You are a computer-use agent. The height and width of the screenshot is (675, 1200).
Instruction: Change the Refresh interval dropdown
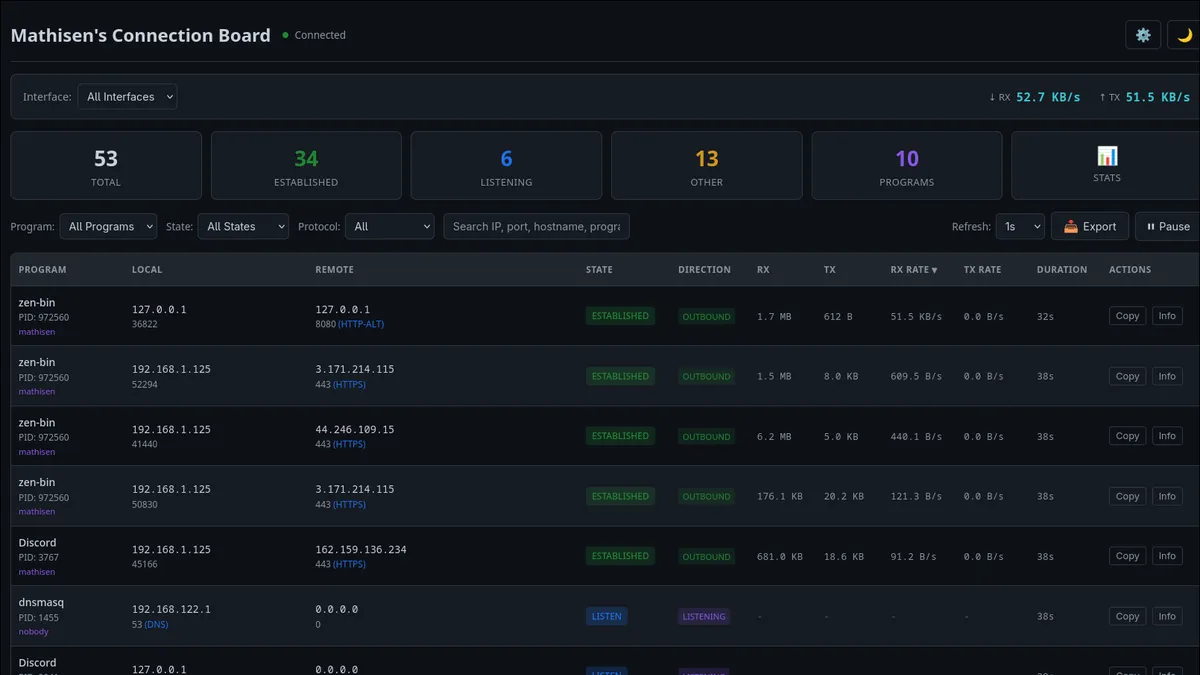[x=1020, y=227]
